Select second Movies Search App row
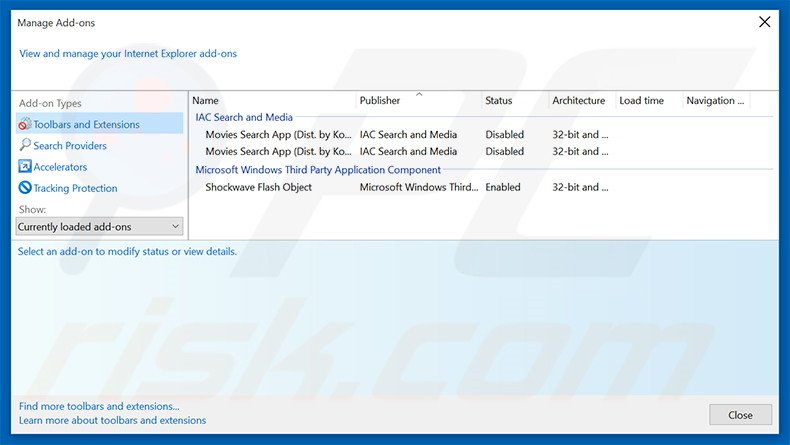790x445 pixels. click(x=481, y=151)
